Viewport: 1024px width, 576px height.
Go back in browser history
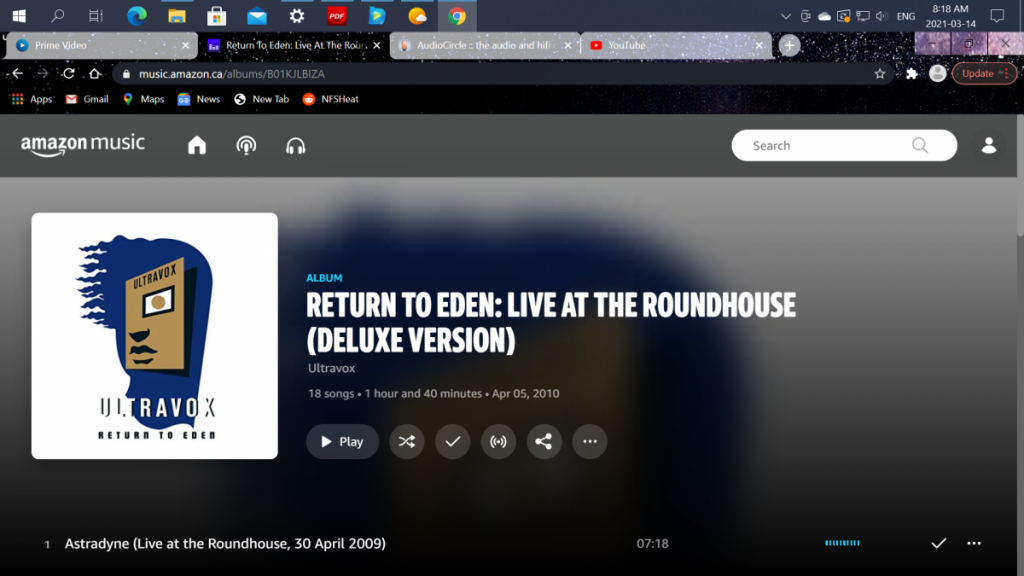pyautogui.click(x=18, y=74)
